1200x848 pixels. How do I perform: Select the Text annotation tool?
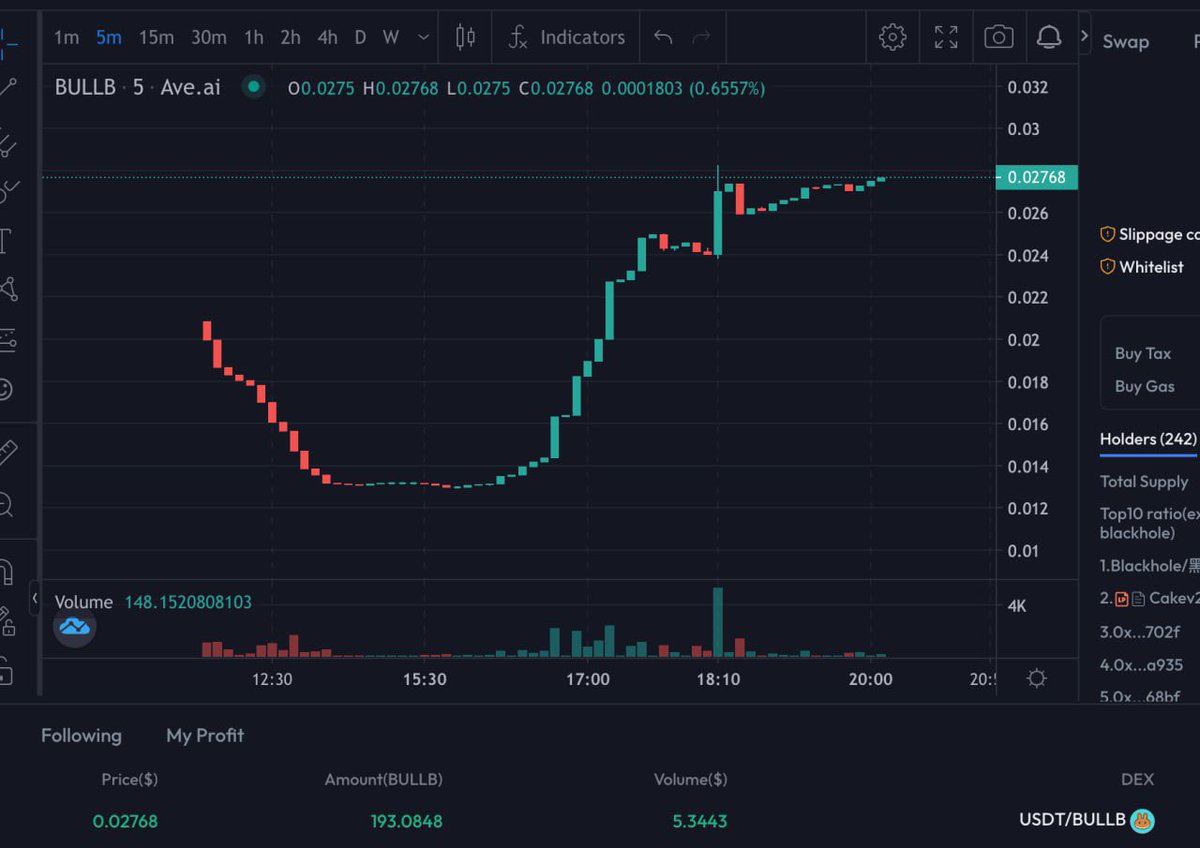coord(6,241)
